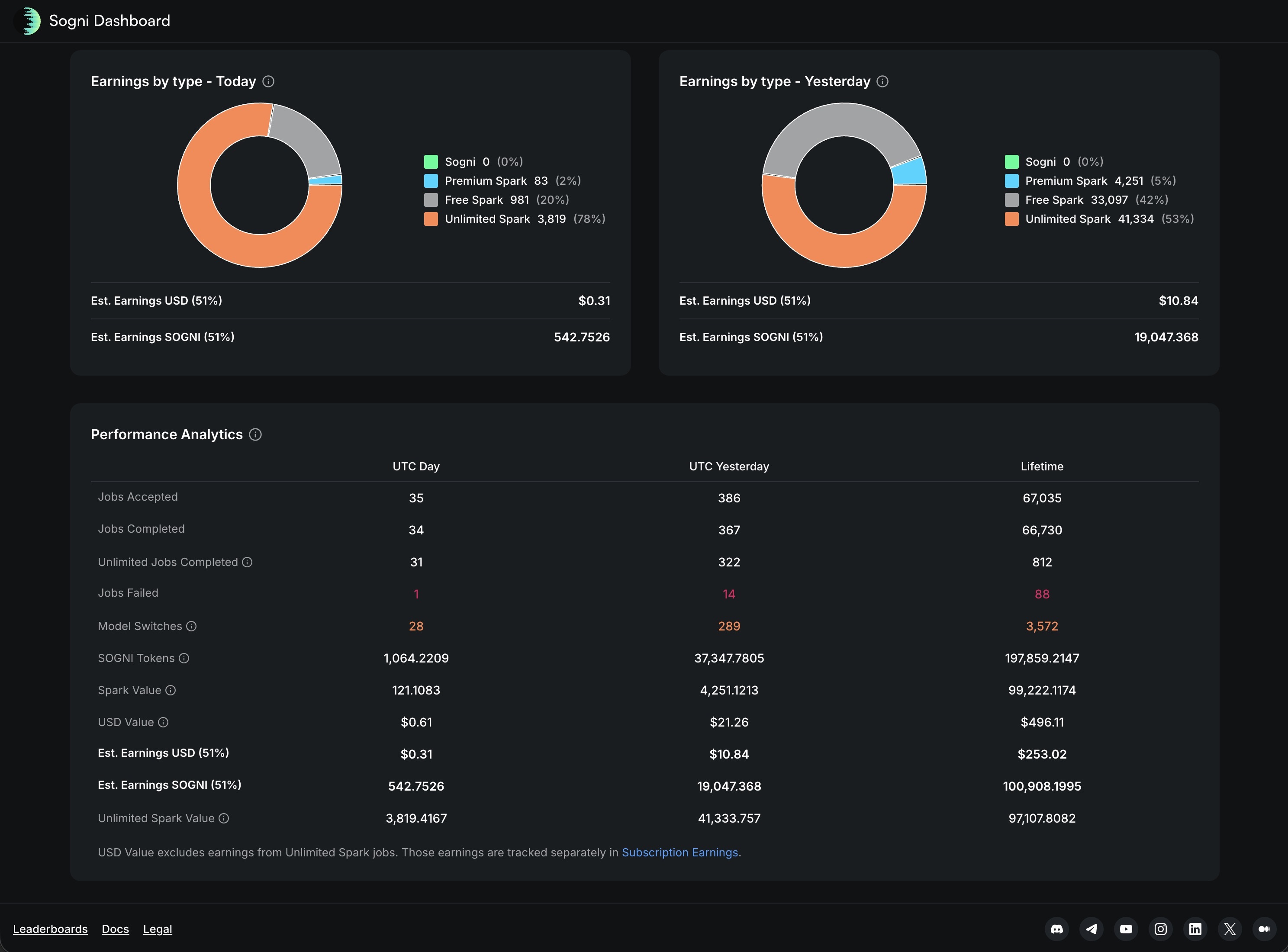Click Unlimited Spark 3,819 (78%) legend text
Image resolution: width=1288 pixels, height=952 pixels.
[x=525, y=219]
